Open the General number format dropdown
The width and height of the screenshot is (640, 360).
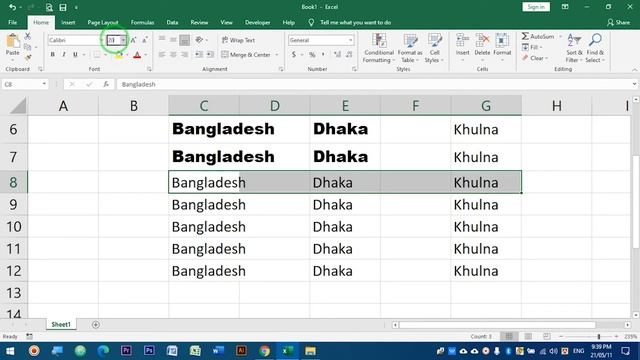pos(351,40)
